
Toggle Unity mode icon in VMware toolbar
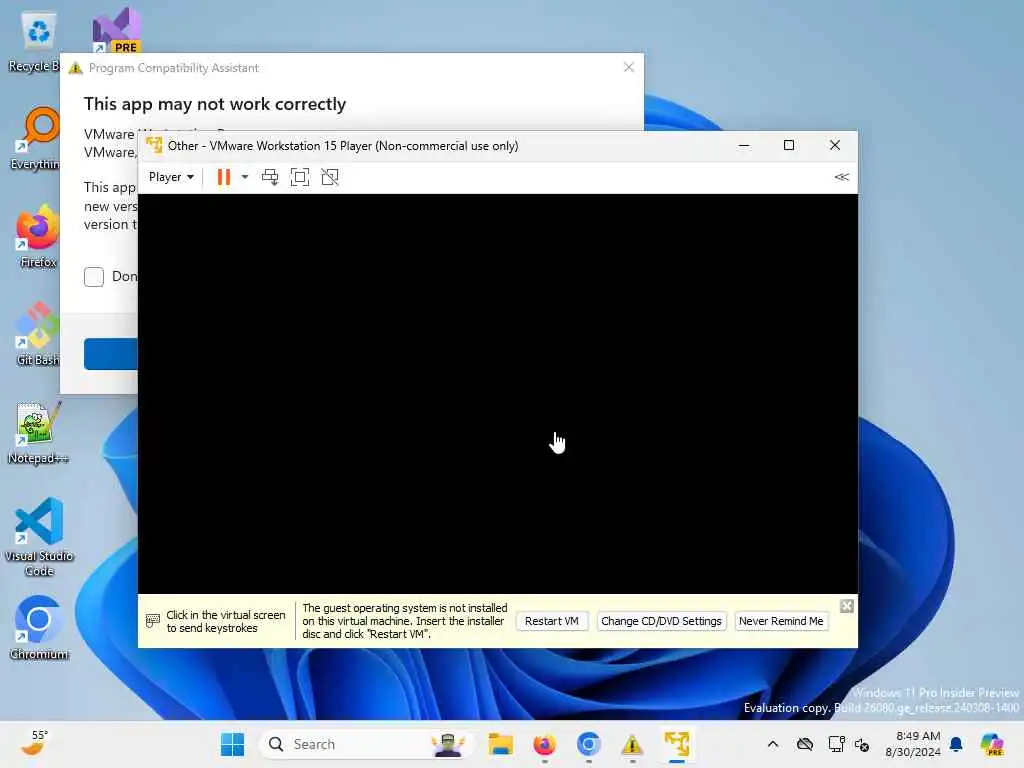point(330,177)
